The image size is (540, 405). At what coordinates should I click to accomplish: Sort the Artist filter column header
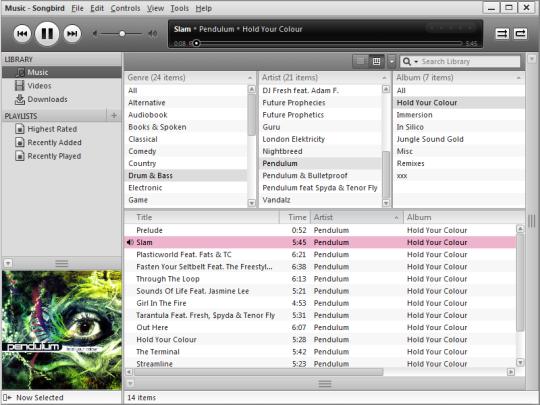[x=324, y=77]
